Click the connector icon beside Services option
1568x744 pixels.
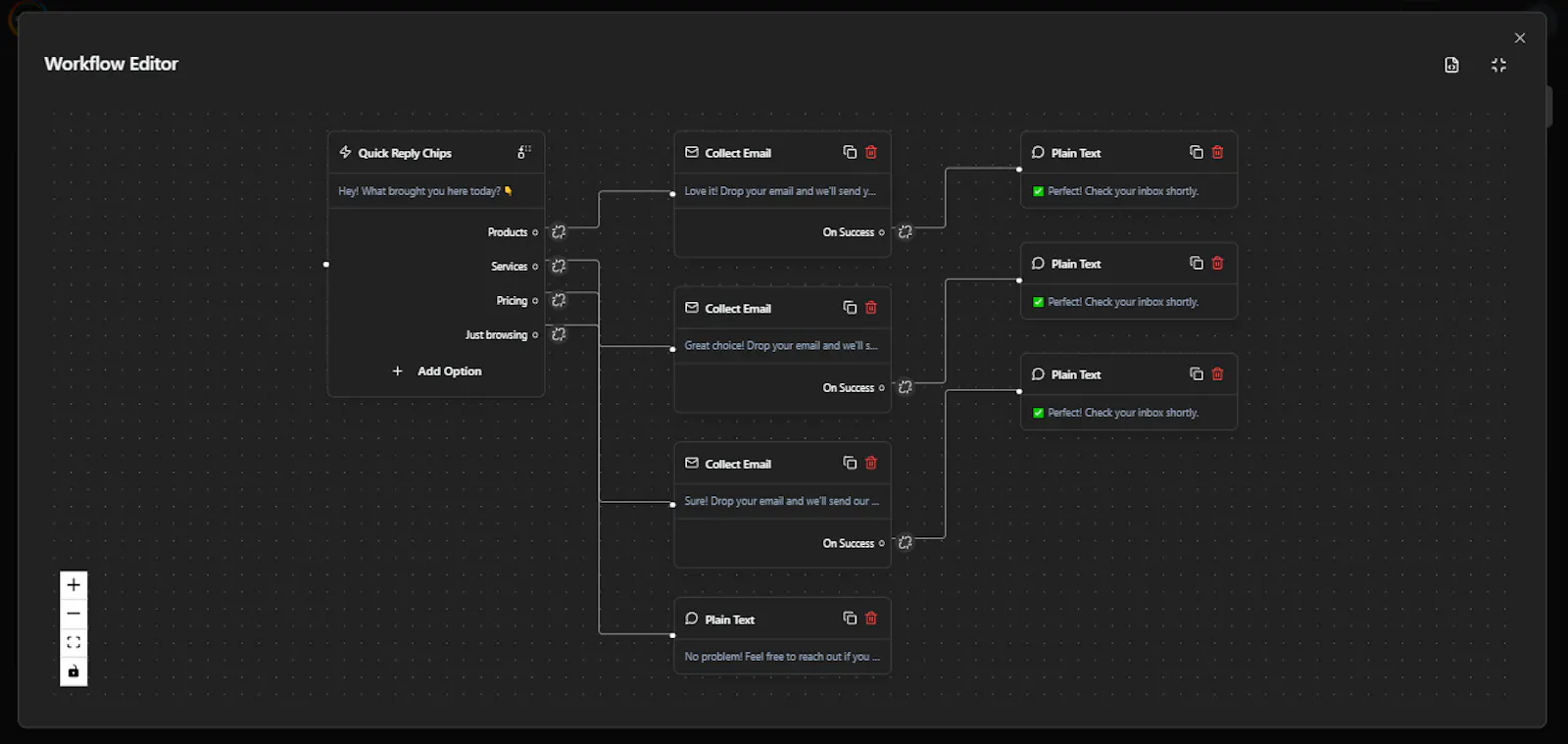pyautogui.click(x=559, y=267)
